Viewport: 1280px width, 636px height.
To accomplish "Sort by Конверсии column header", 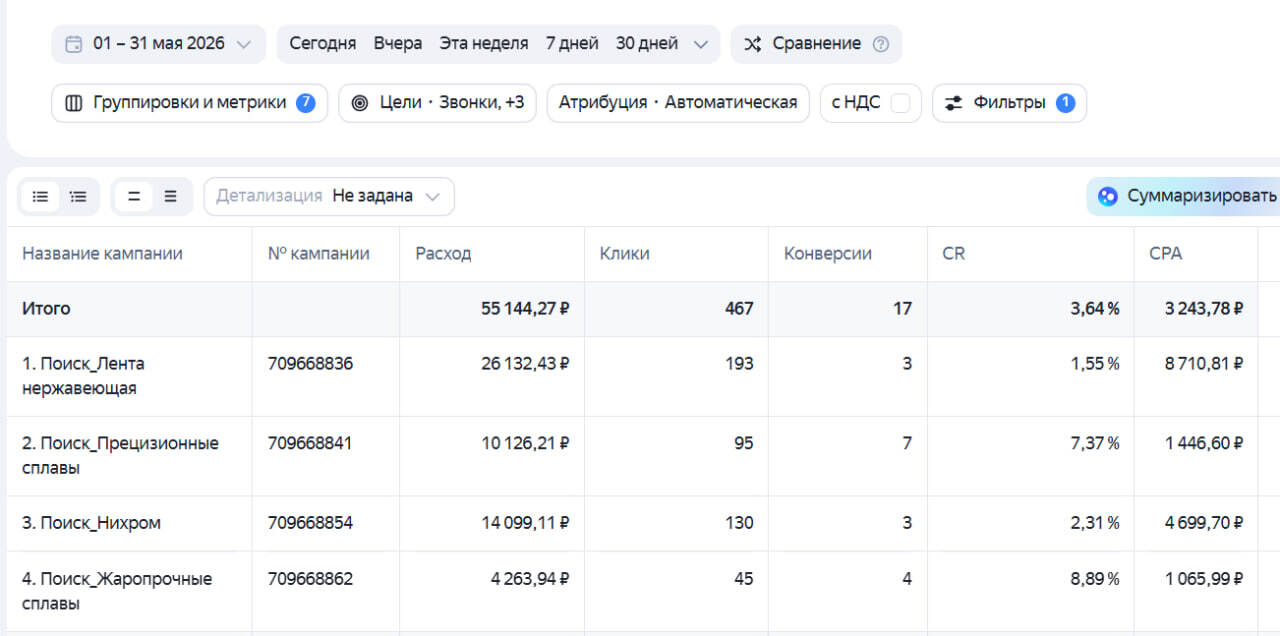I will (827, 254).
